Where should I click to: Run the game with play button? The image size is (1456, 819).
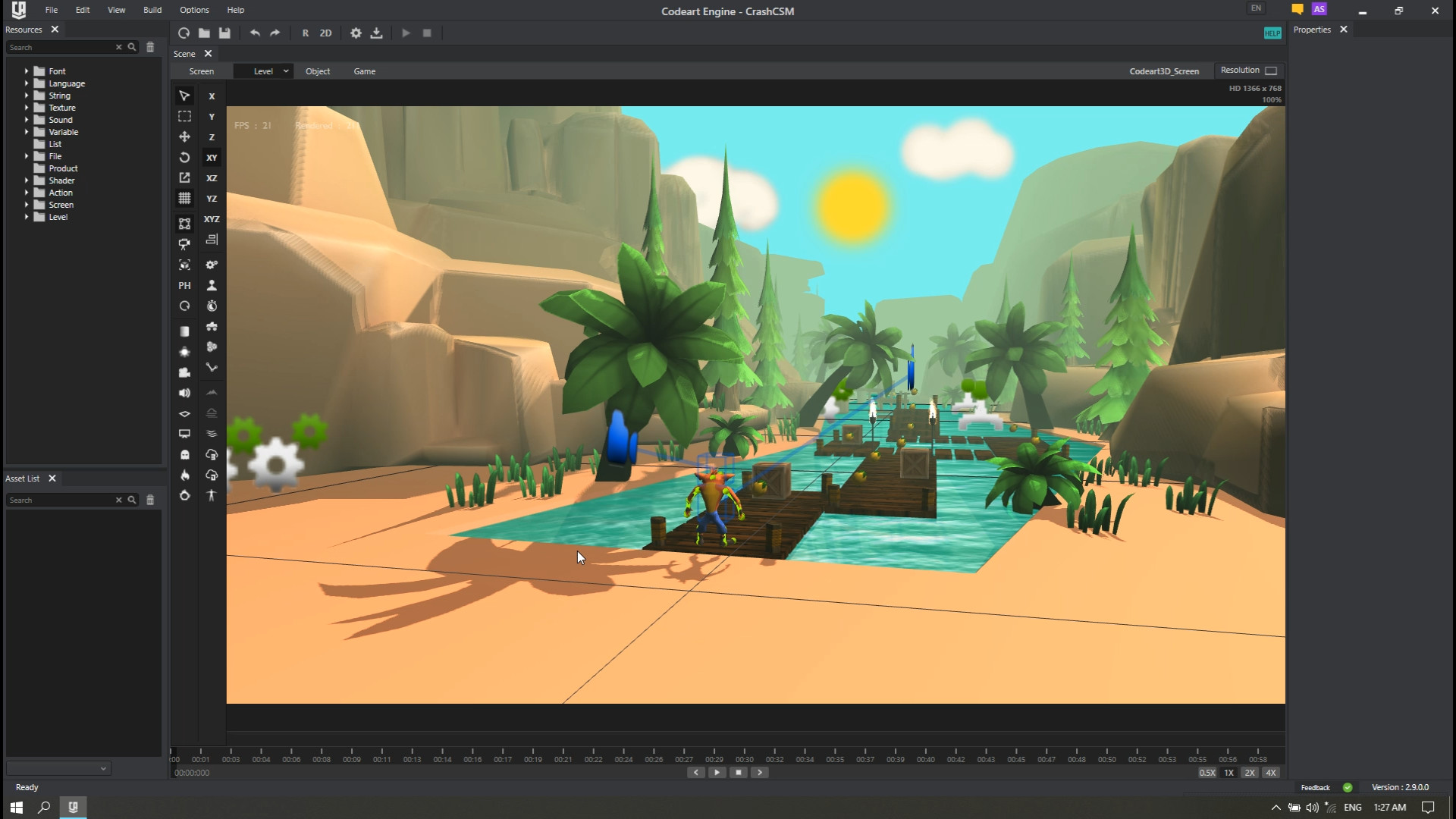point(406,33)
